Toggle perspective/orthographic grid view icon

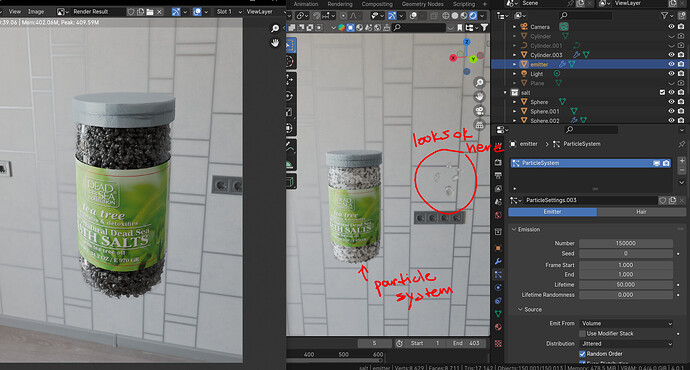coord(480,125)
